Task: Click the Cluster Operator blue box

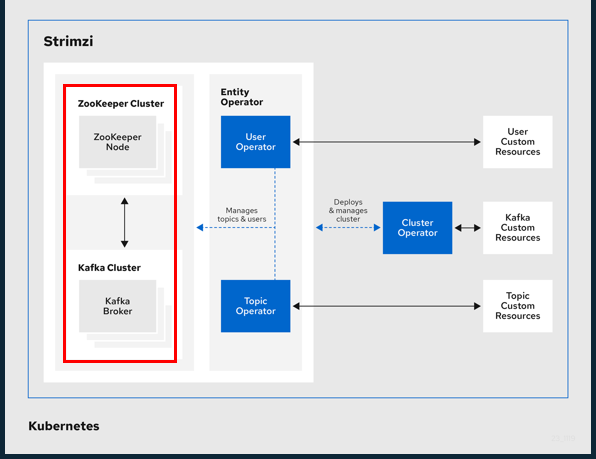Action: coord(417,228)
